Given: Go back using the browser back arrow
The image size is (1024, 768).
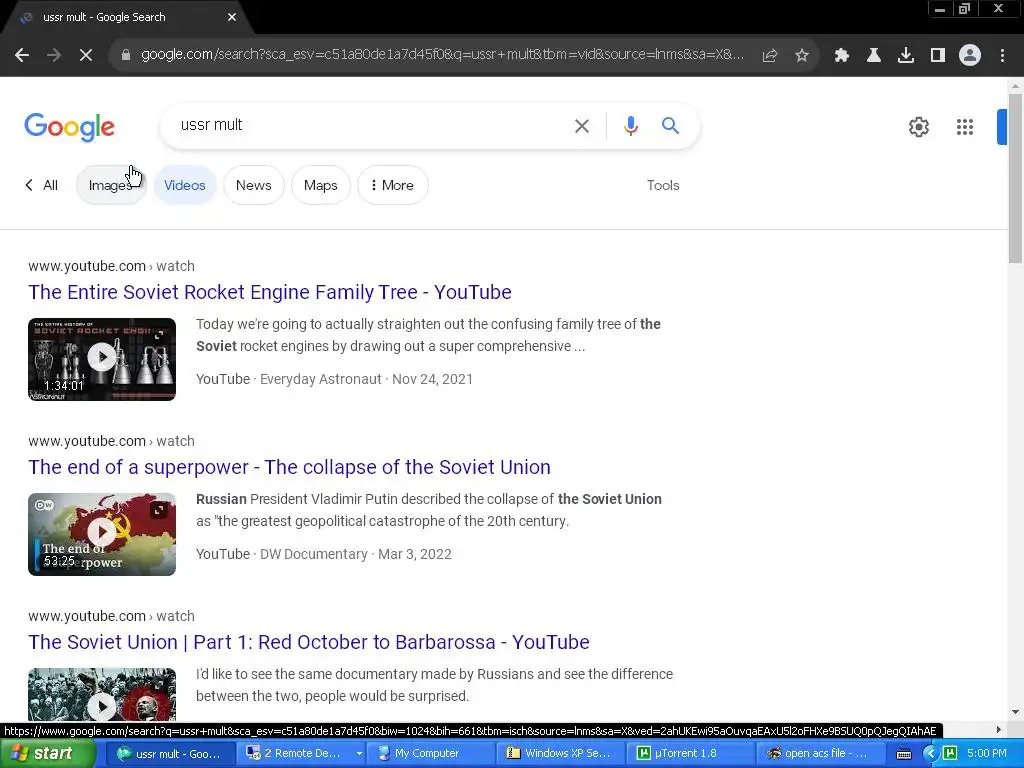Looking at the screenshot, I should pyautogui.click(x=22, y=56).
